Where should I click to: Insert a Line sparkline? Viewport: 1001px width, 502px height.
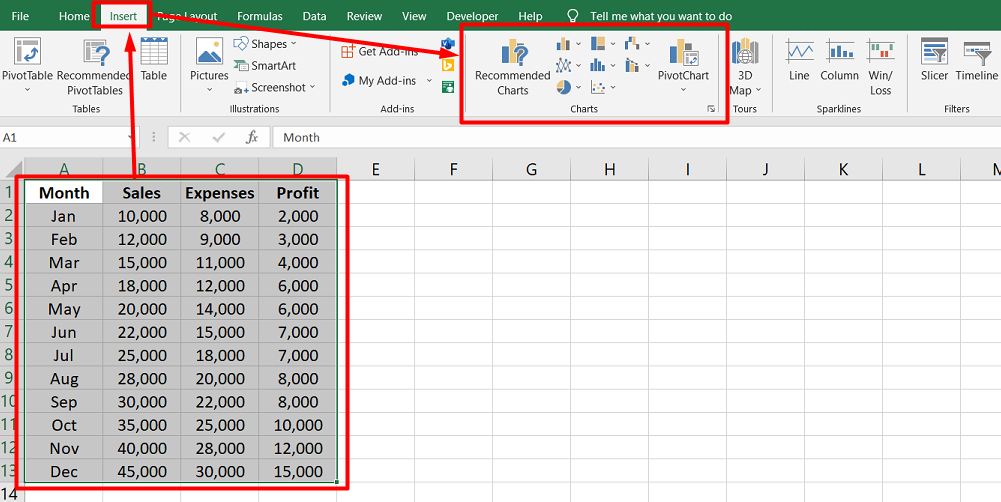[x=799, y=59]
